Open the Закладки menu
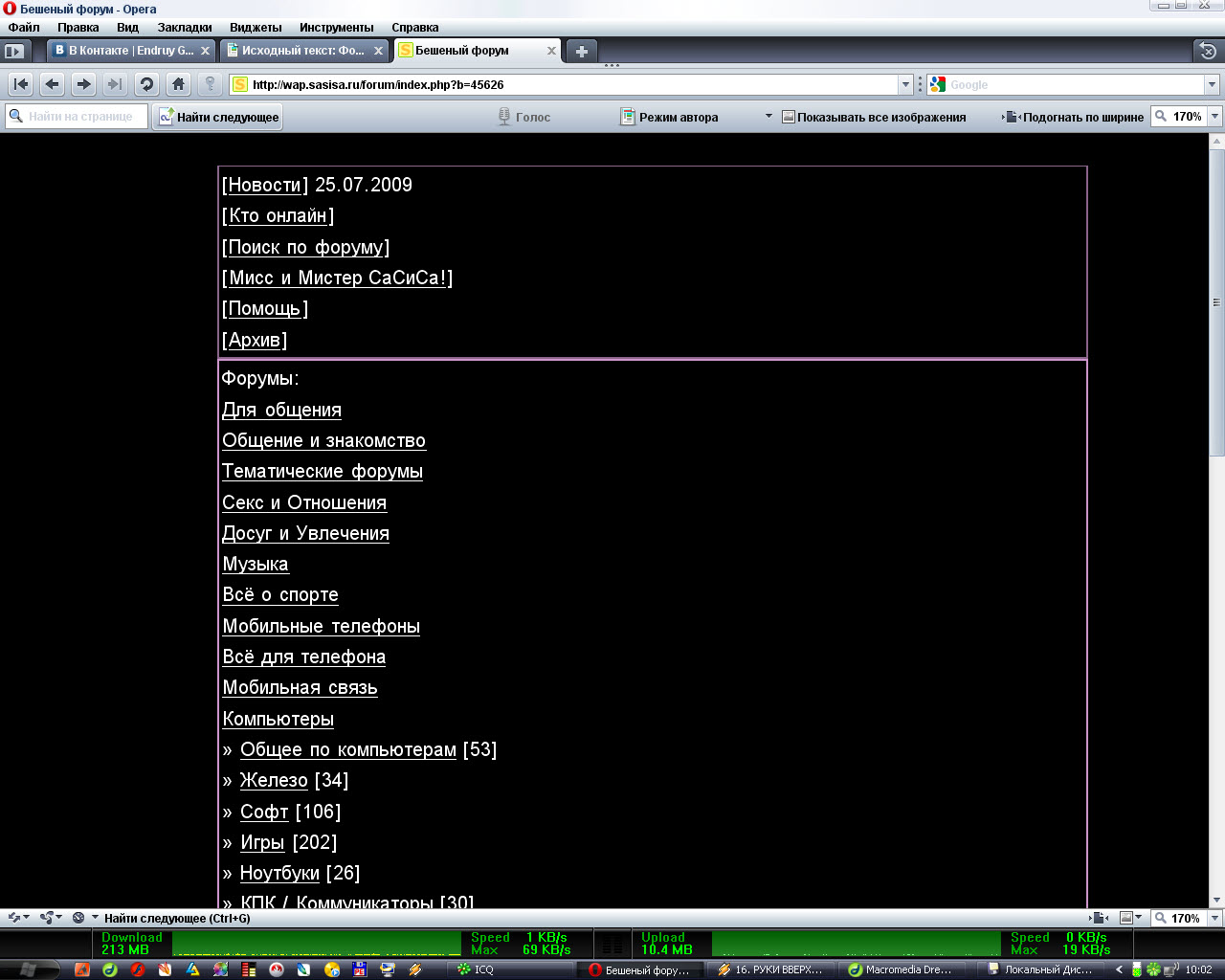This screenshot has height=980, width=1225. [185, 27]
